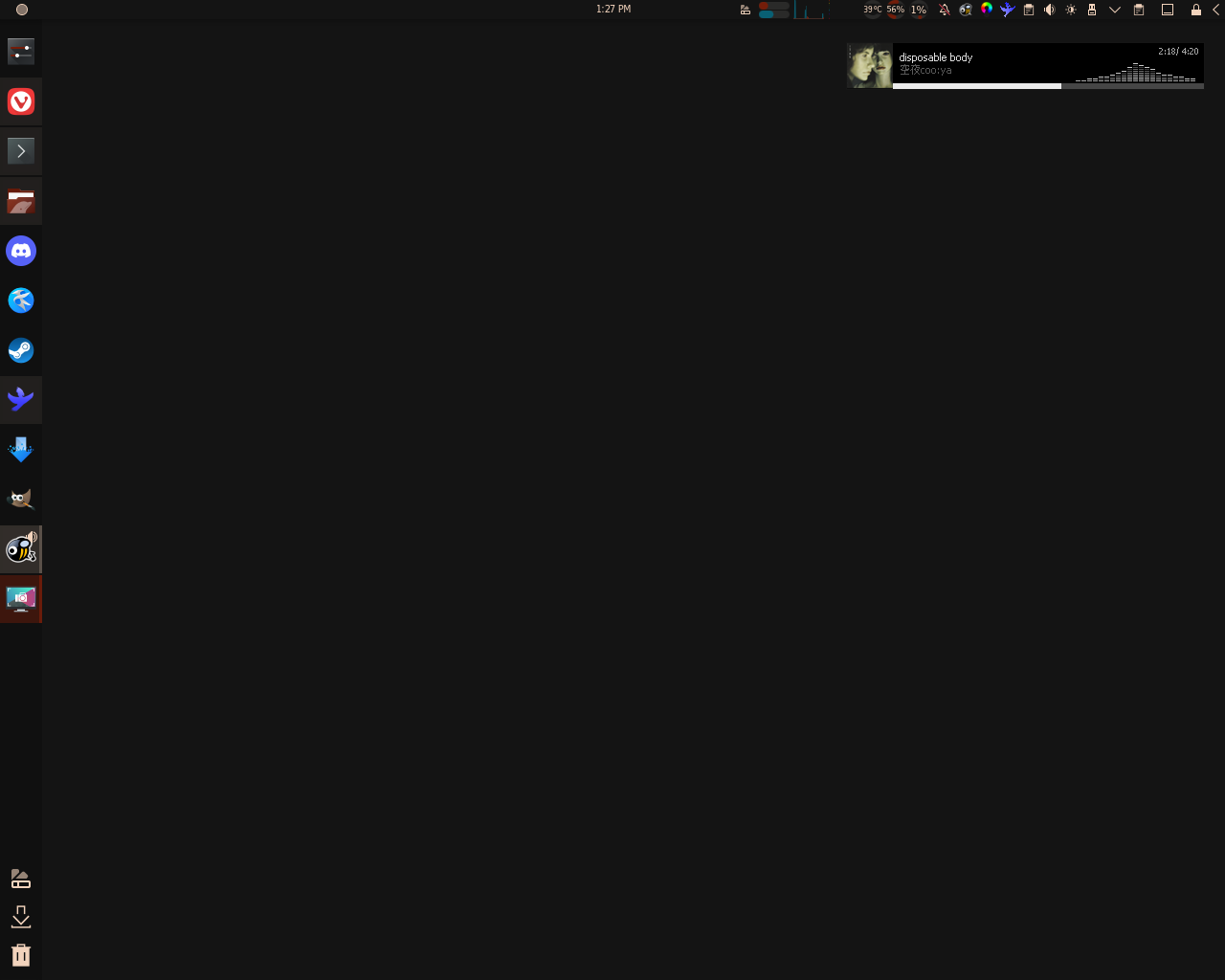Click the audio spectrum visualizer in widget
The height and width of the screenshot is (980, 1225).
1136,72
